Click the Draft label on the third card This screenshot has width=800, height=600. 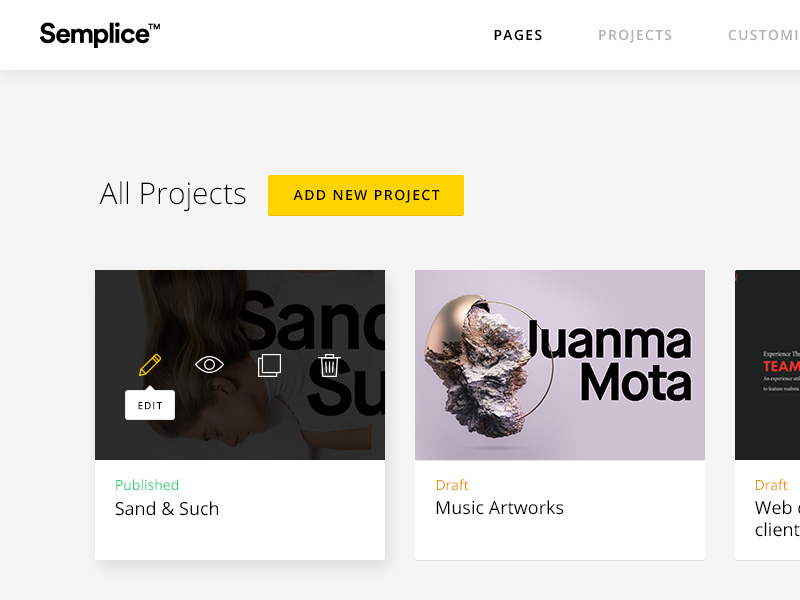pos(771,485)
